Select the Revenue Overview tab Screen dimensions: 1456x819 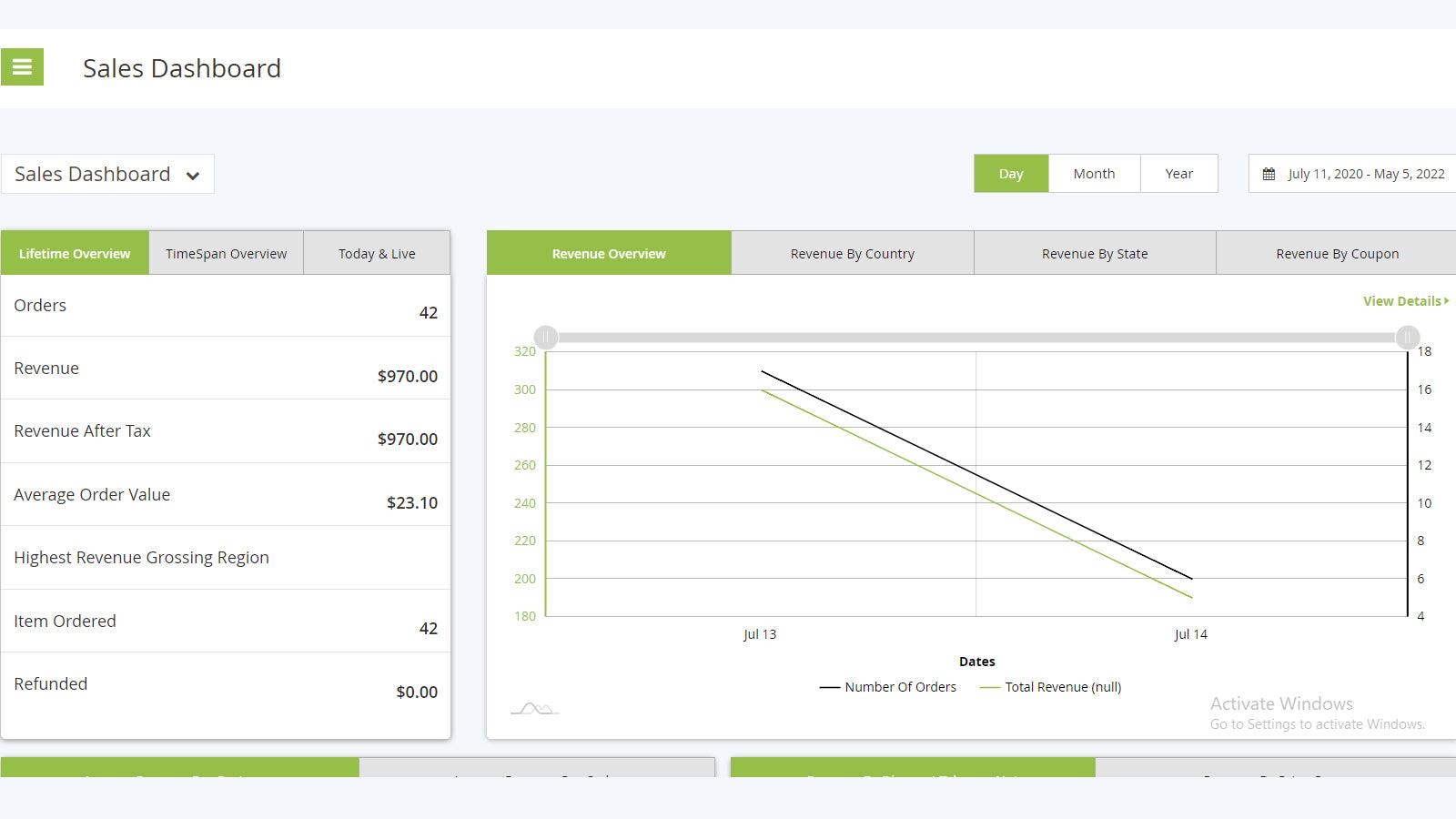(608, 253)
